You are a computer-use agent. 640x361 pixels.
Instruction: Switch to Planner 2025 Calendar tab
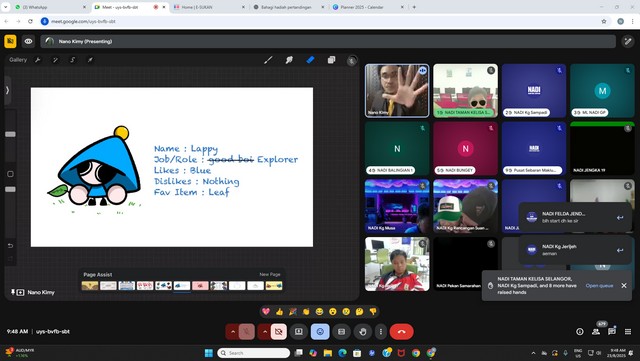click(368, 7)
